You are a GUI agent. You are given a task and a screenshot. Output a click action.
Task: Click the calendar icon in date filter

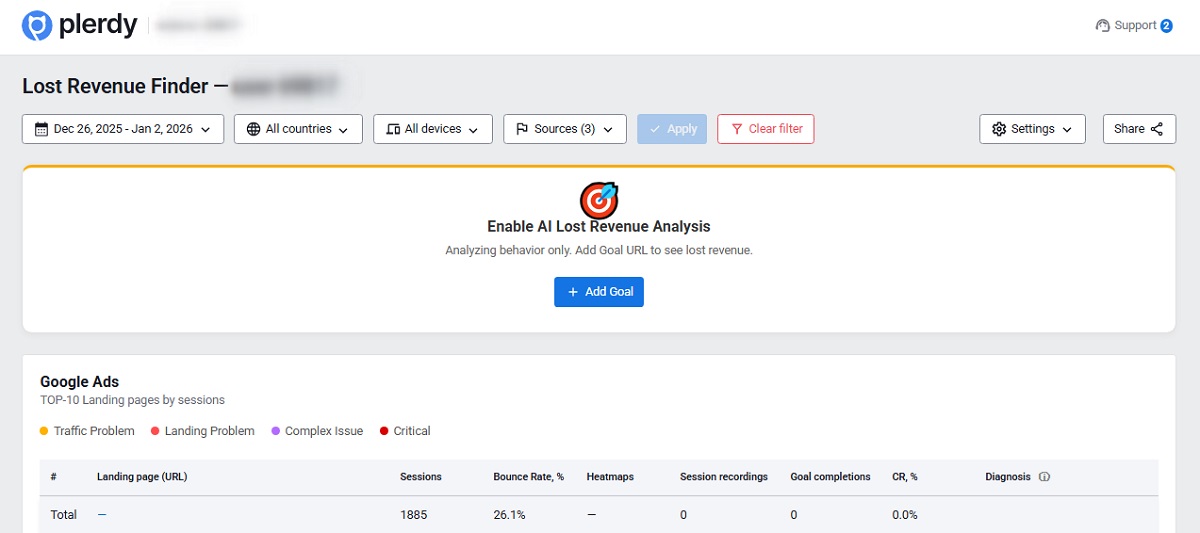click(x=41, y=129)
